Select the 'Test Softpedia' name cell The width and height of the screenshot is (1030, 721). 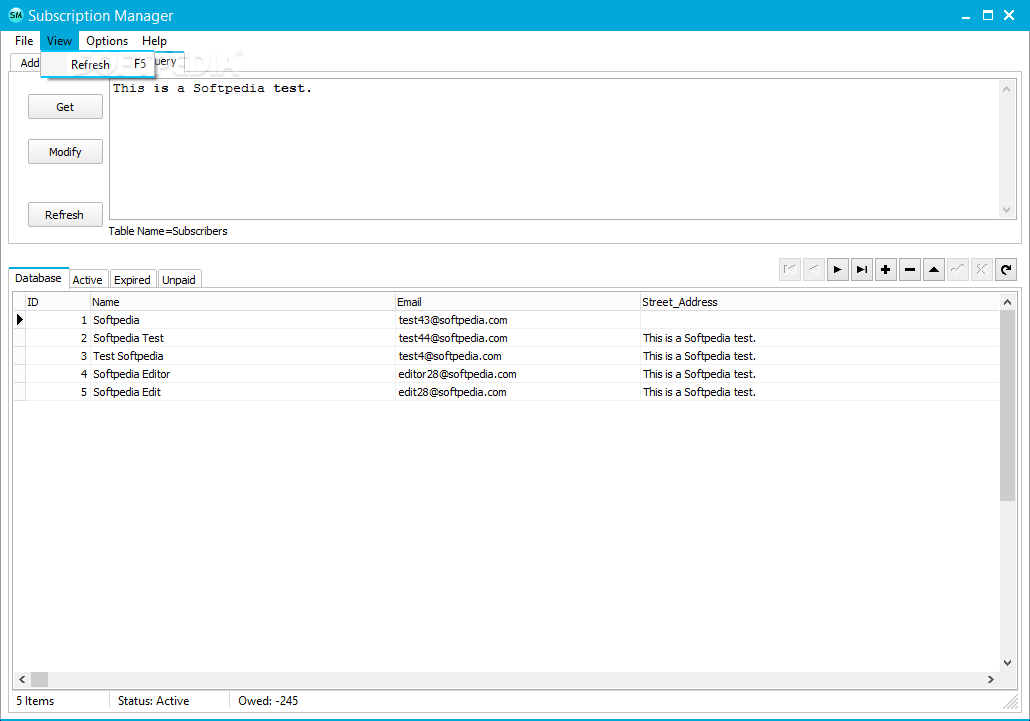coord(242,356)
